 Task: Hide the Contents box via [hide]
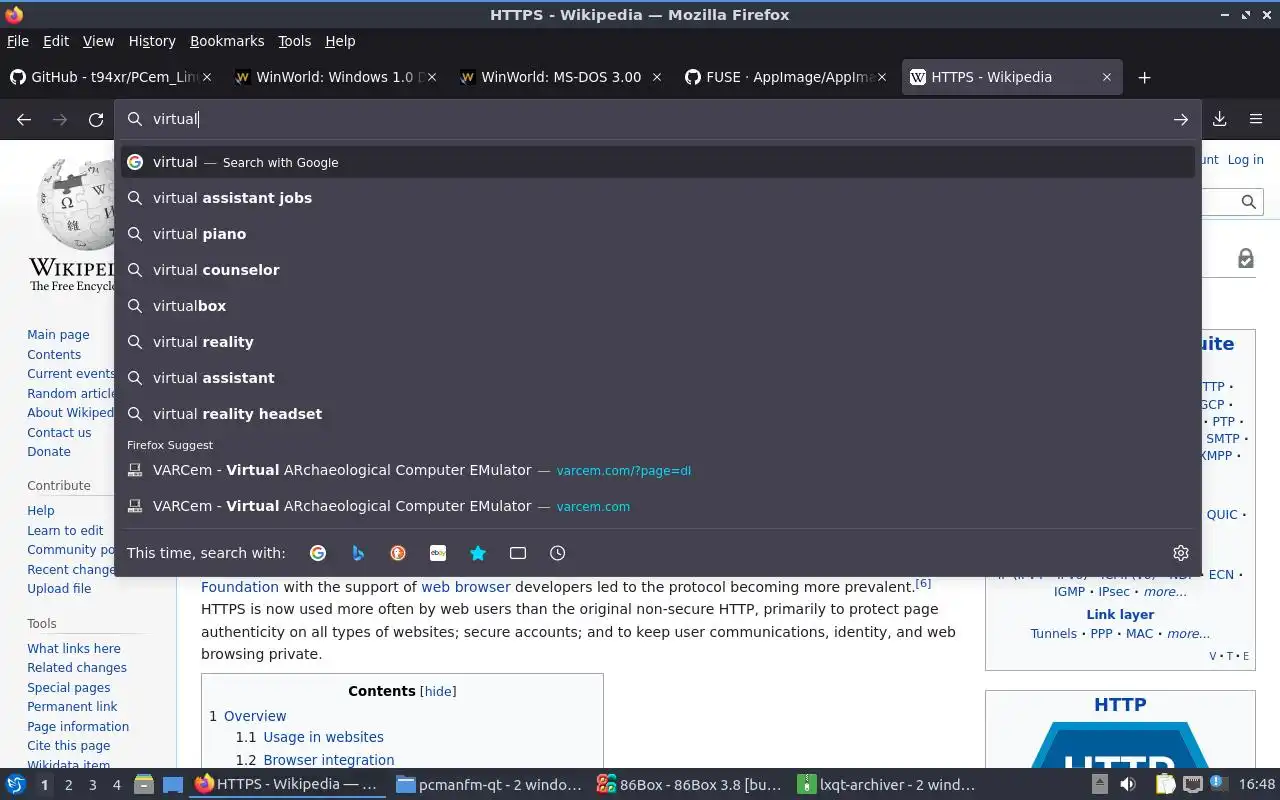point(438,691)
